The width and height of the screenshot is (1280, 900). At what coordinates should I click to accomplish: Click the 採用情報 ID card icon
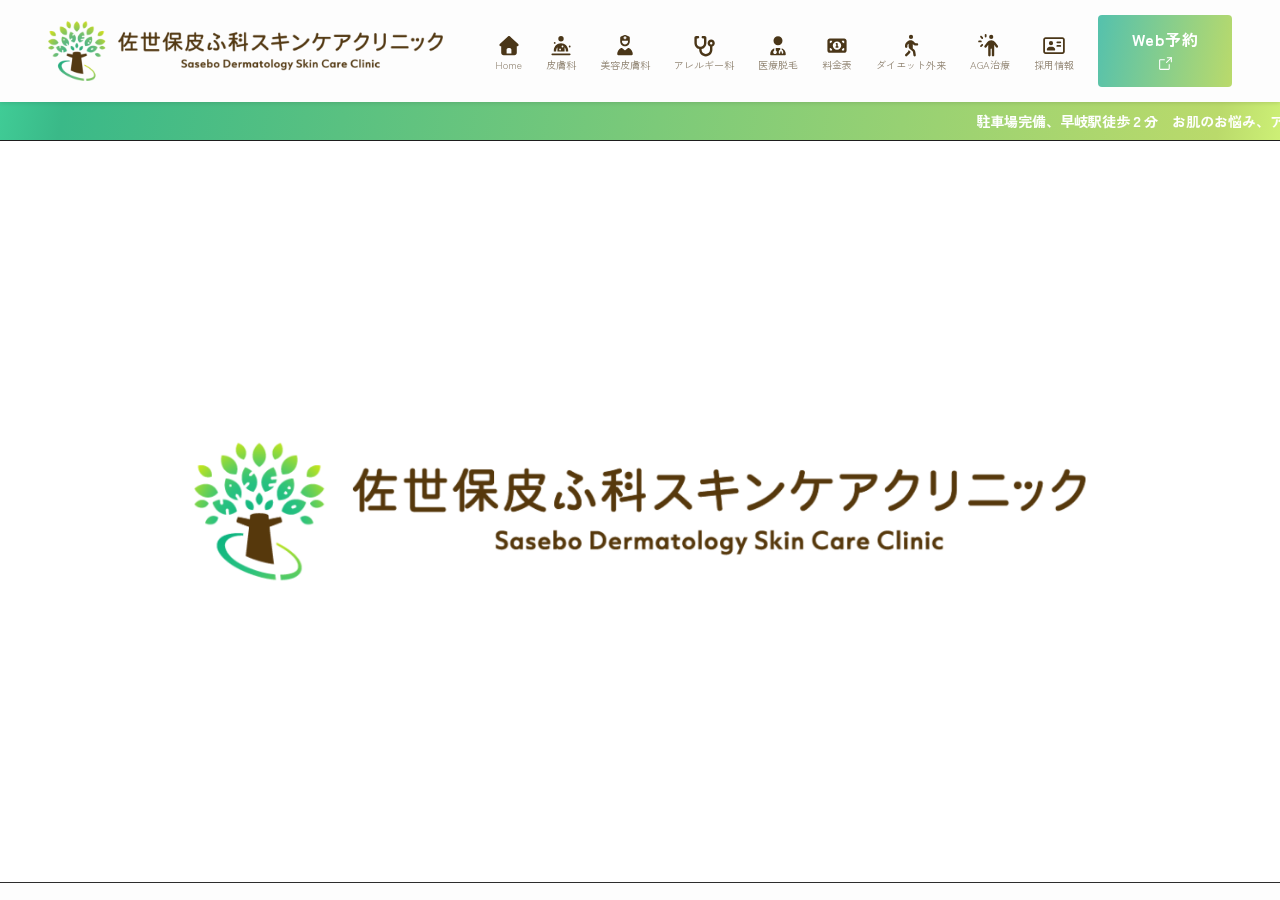[1054, 45]
